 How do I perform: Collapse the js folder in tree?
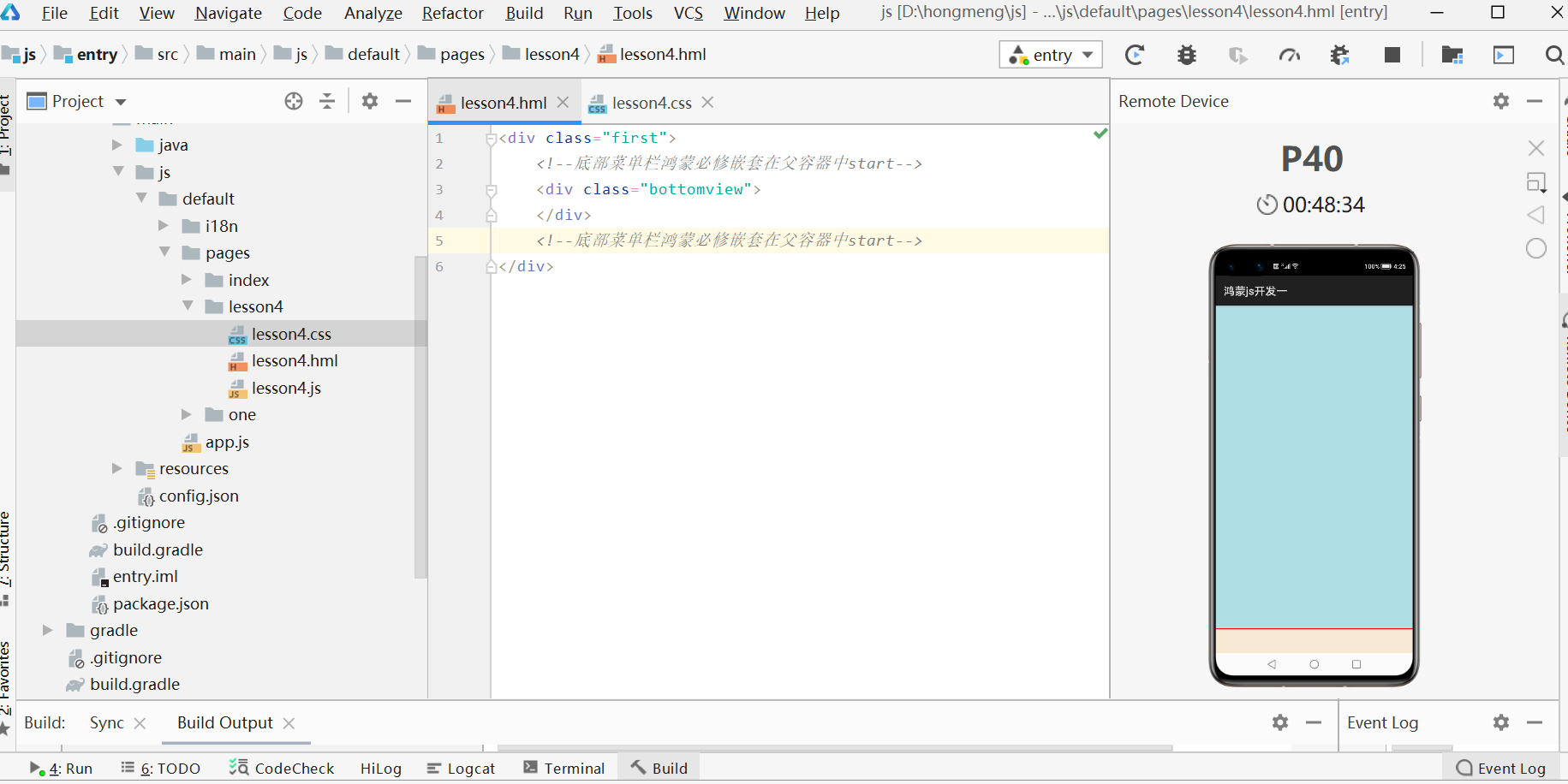click(x=118, y=171)
